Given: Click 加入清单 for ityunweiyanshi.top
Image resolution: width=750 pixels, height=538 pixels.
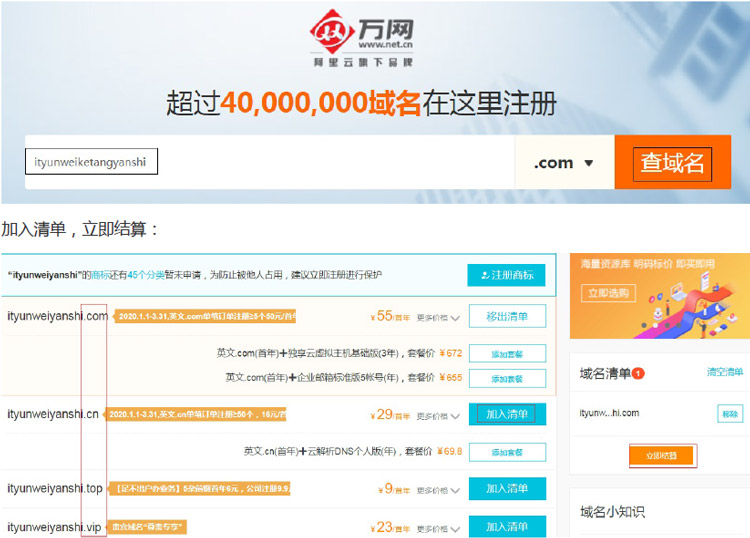Looking at the screenshot, I should [x=507, y=488].
